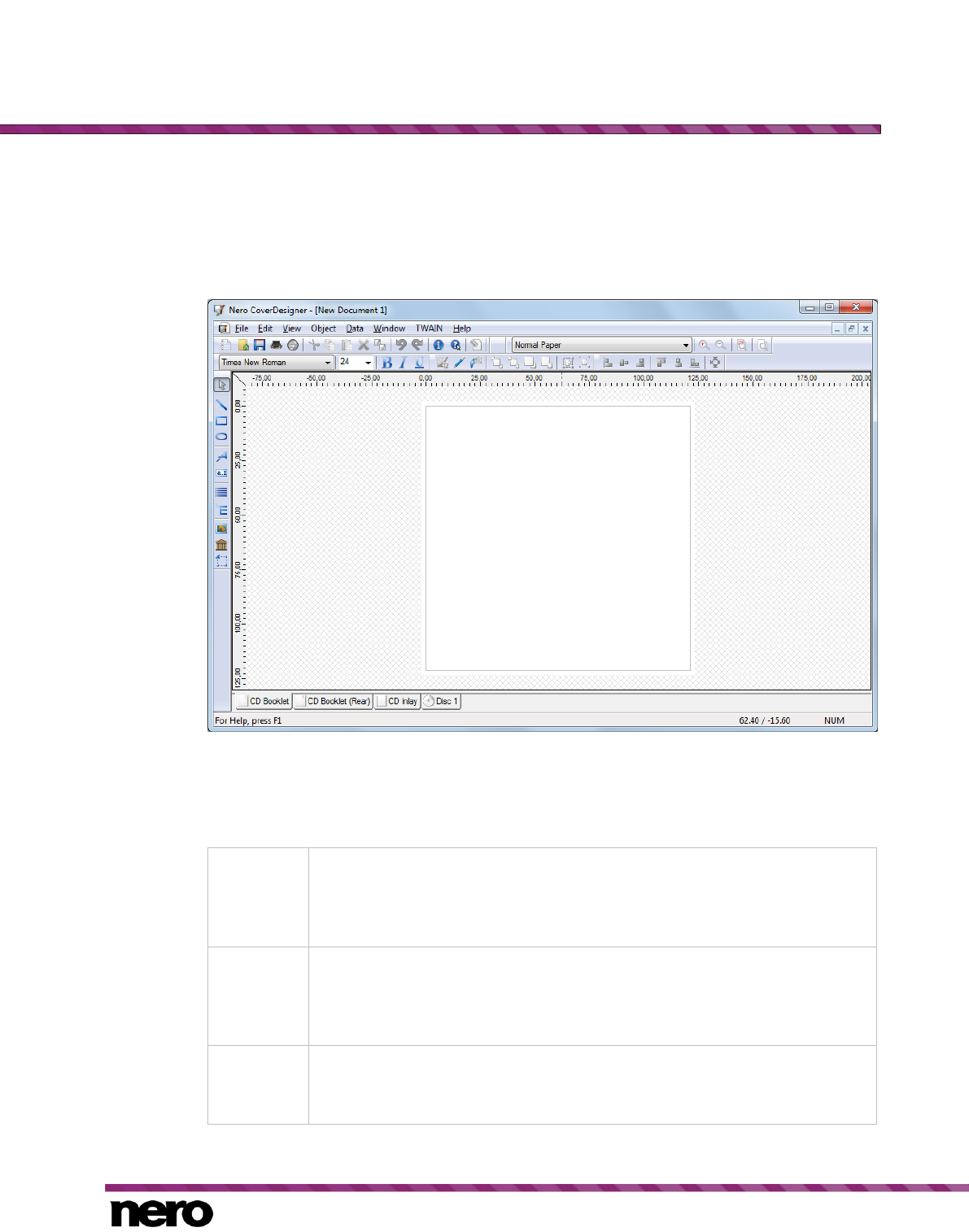Open the Window menu
The image size is (969, 1232).
389,329
